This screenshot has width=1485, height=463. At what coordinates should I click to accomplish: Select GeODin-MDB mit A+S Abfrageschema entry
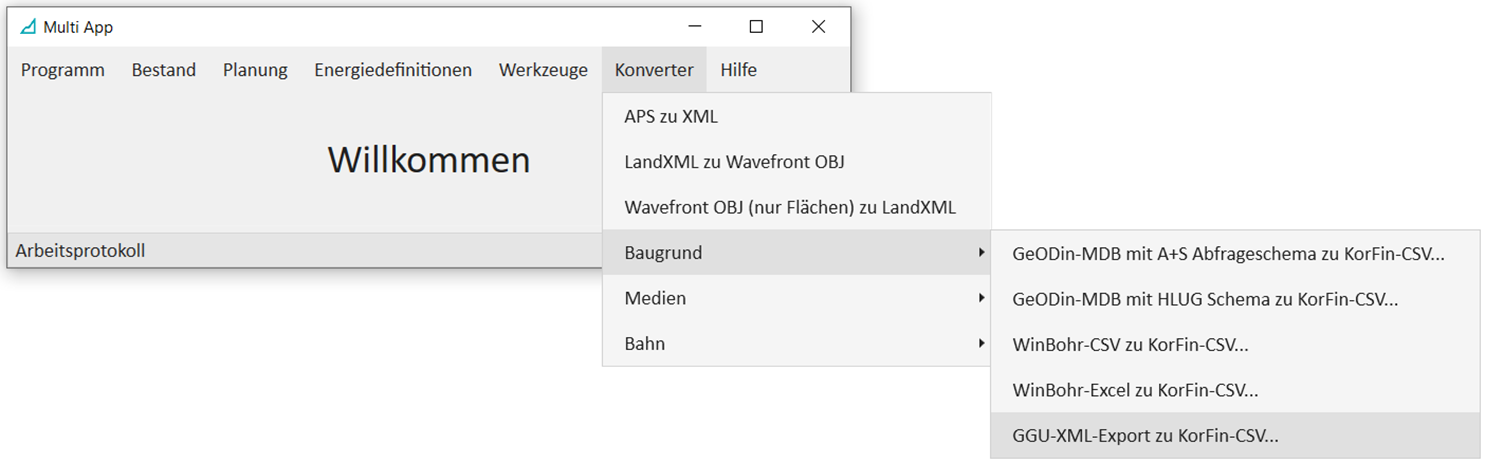pos(1235,253)
